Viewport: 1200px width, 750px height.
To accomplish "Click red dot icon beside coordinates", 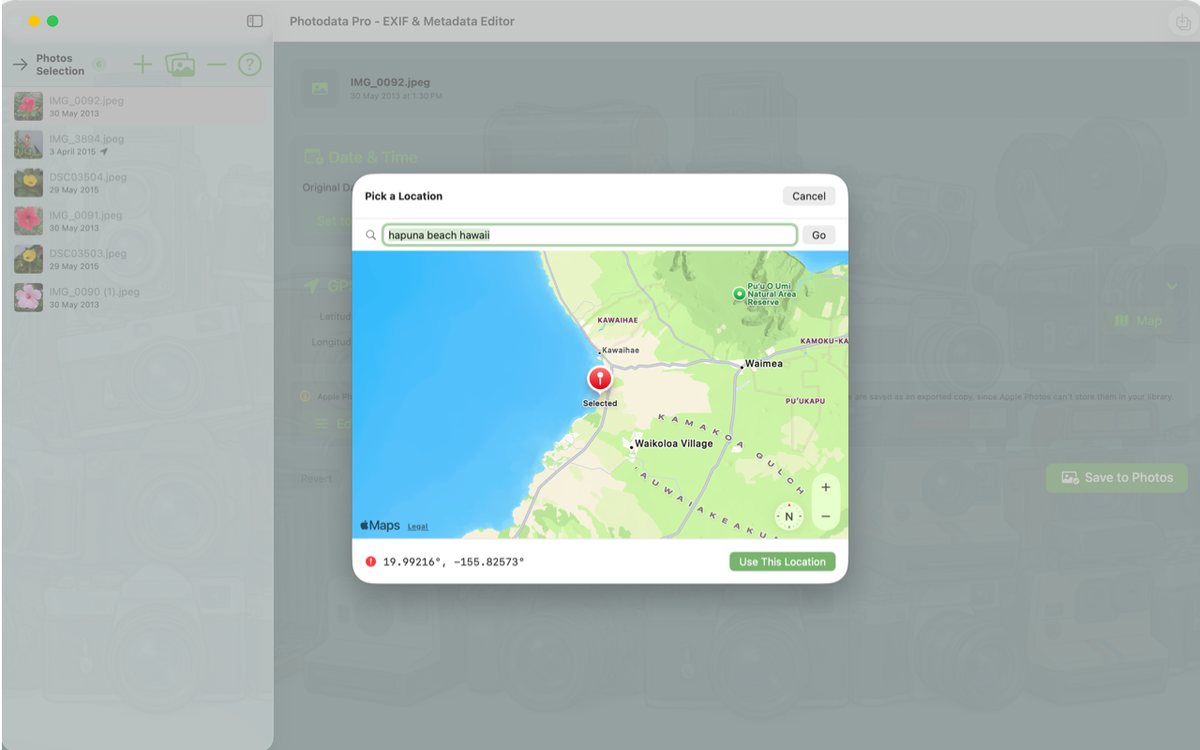I will (371, 562).
